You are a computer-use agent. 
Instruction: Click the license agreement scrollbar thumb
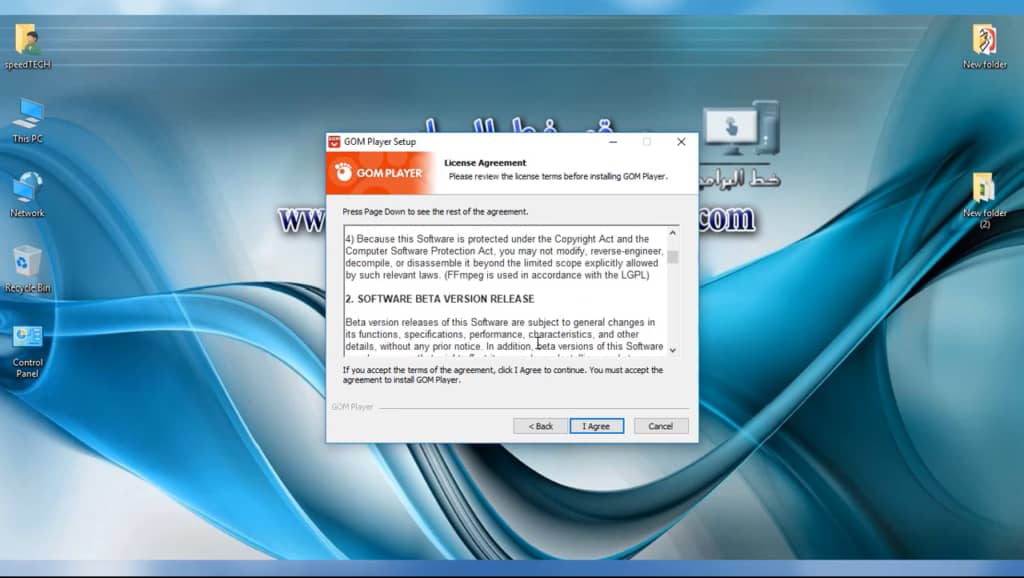tap(673, 257)
